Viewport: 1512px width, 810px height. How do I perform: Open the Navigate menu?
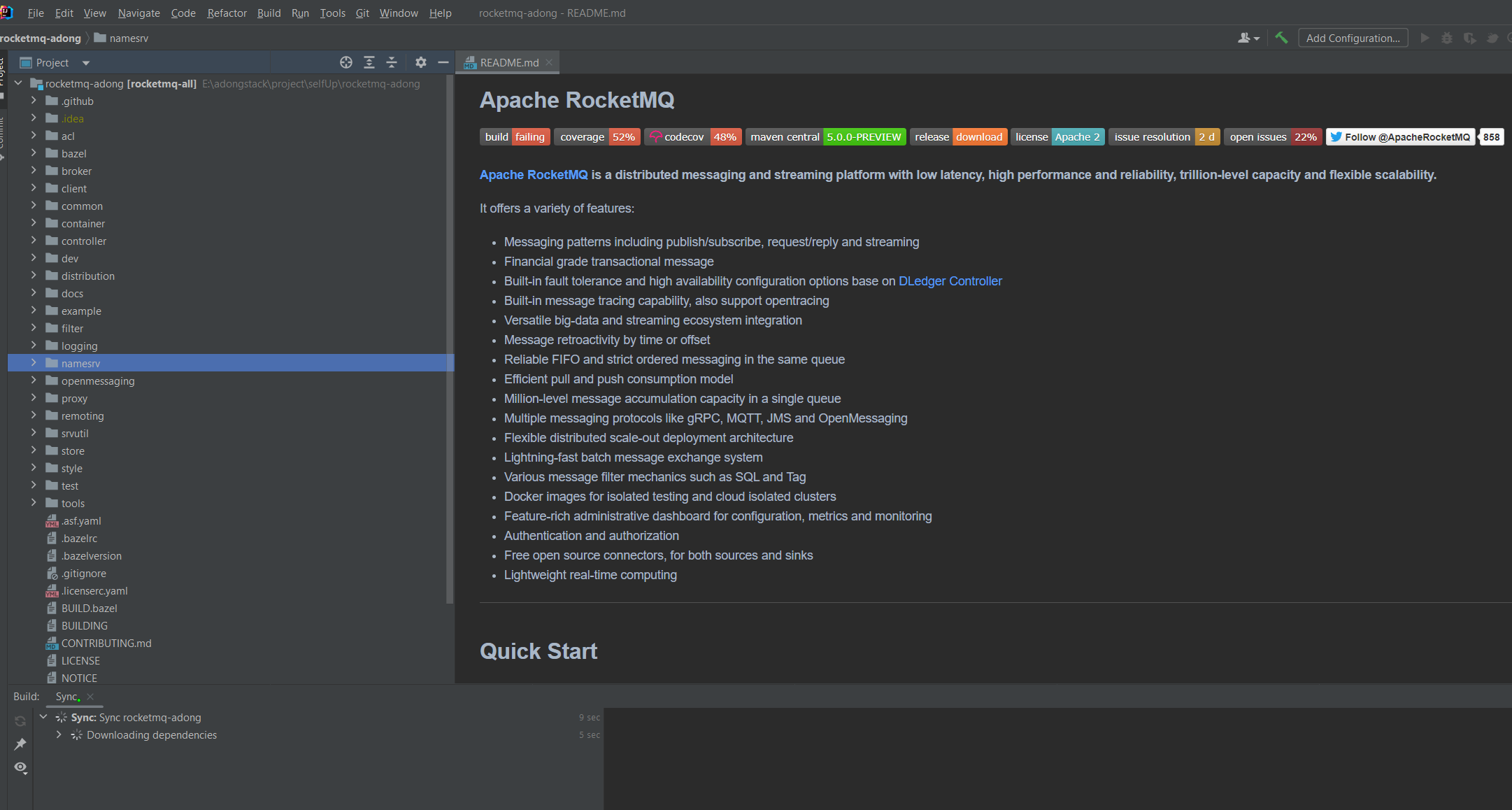pos(138,13)
